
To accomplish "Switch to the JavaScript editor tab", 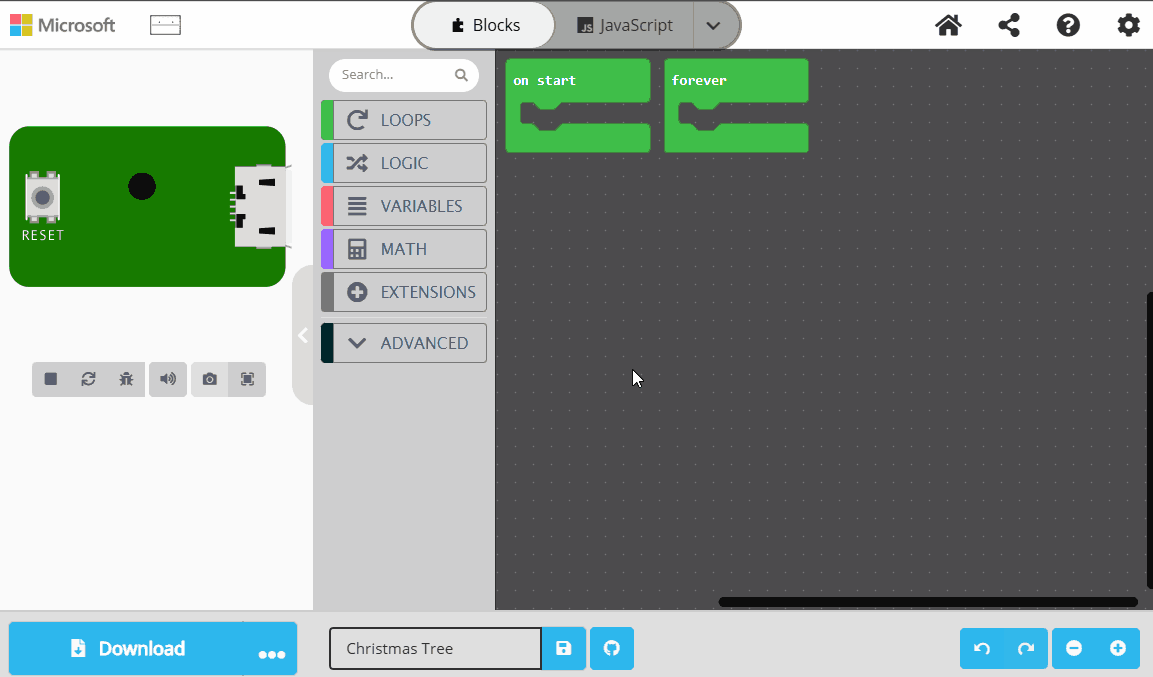I will (x=625, y=25).
